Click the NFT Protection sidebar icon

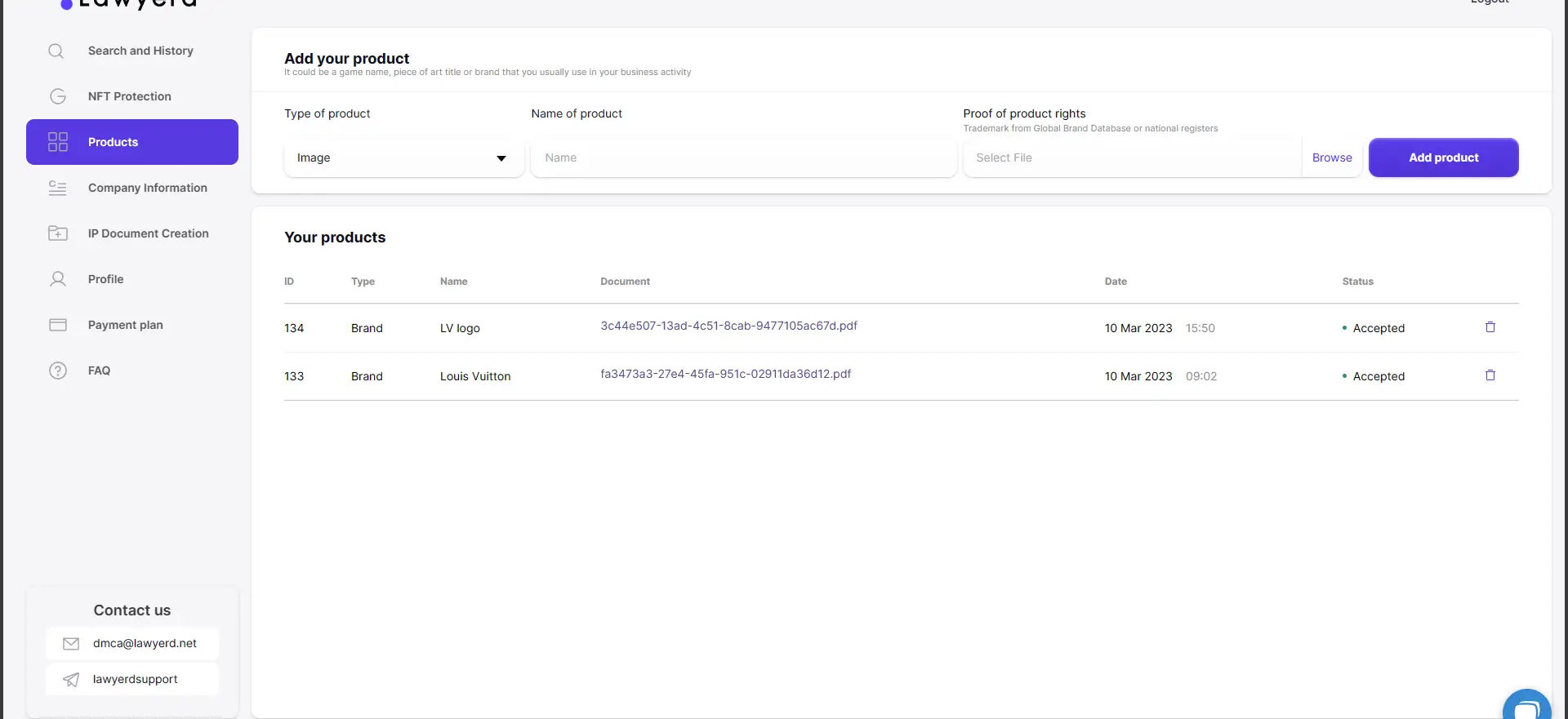(x=58, y=96)
